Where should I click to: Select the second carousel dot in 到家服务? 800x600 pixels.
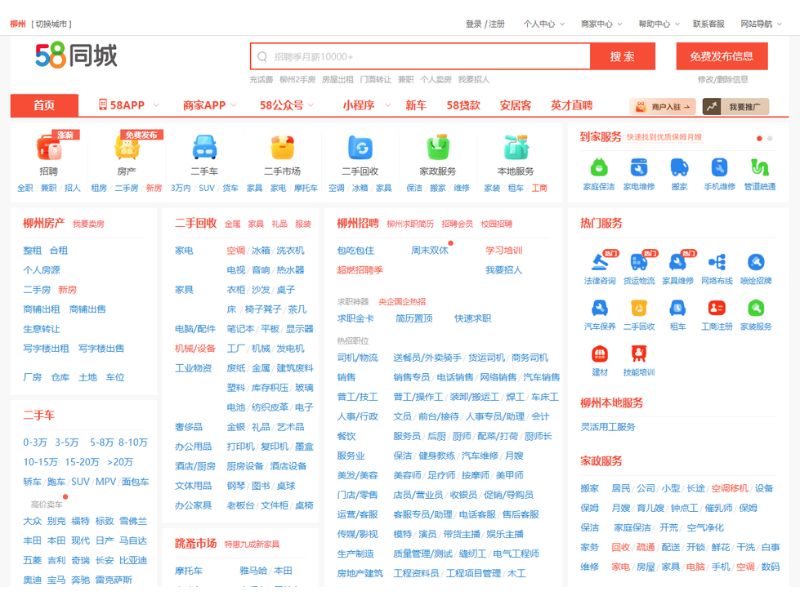(x=770, y=138)
